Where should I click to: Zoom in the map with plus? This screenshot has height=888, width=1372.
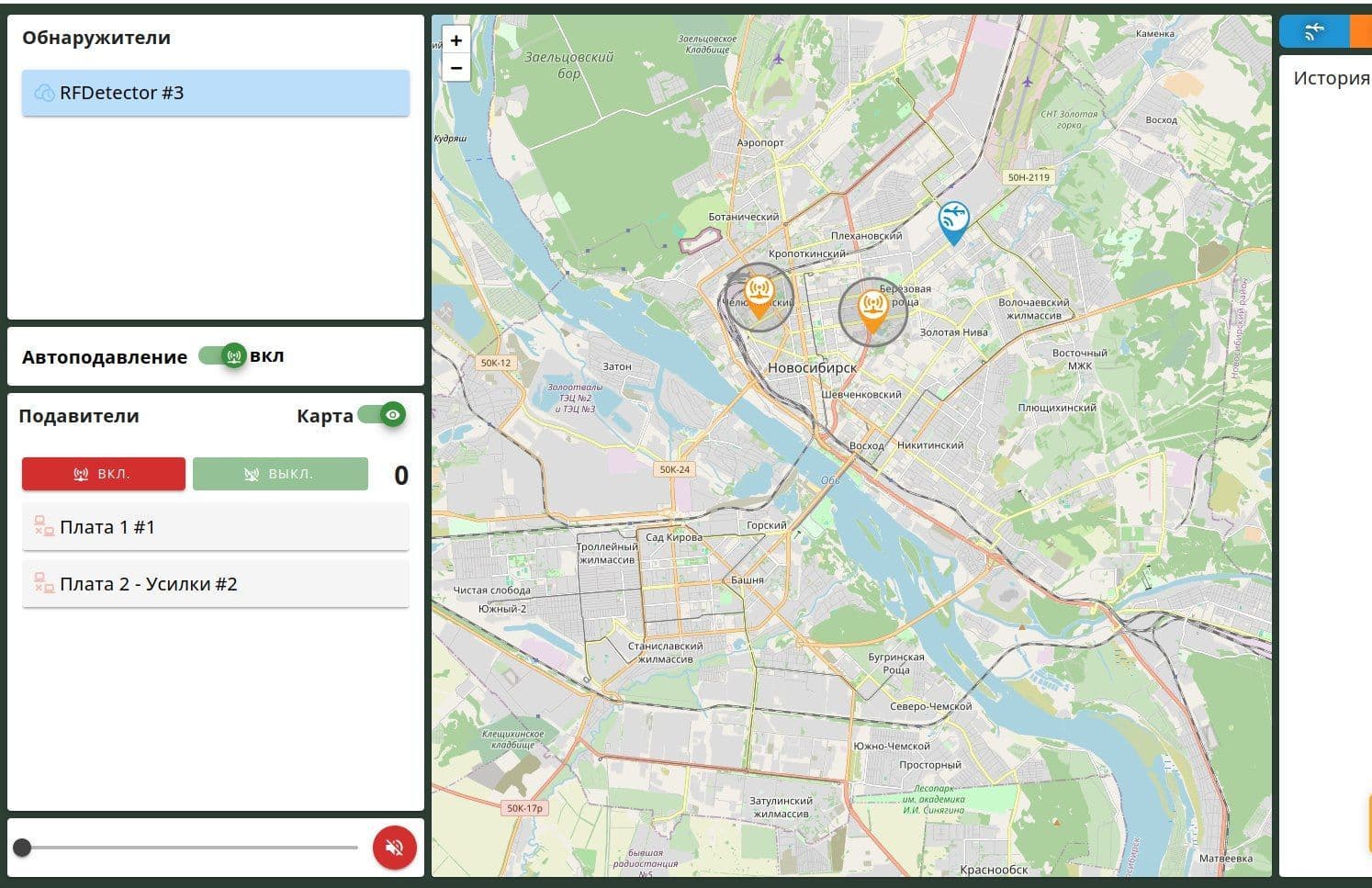click(x=456, y=40)
